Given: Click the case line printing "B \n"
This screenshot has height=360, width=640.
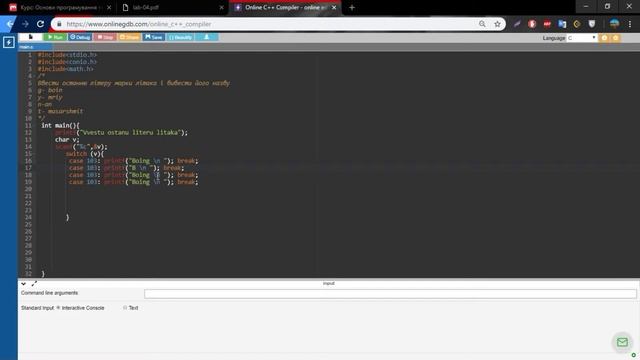Looking at the screenshot, I should 127,168.
